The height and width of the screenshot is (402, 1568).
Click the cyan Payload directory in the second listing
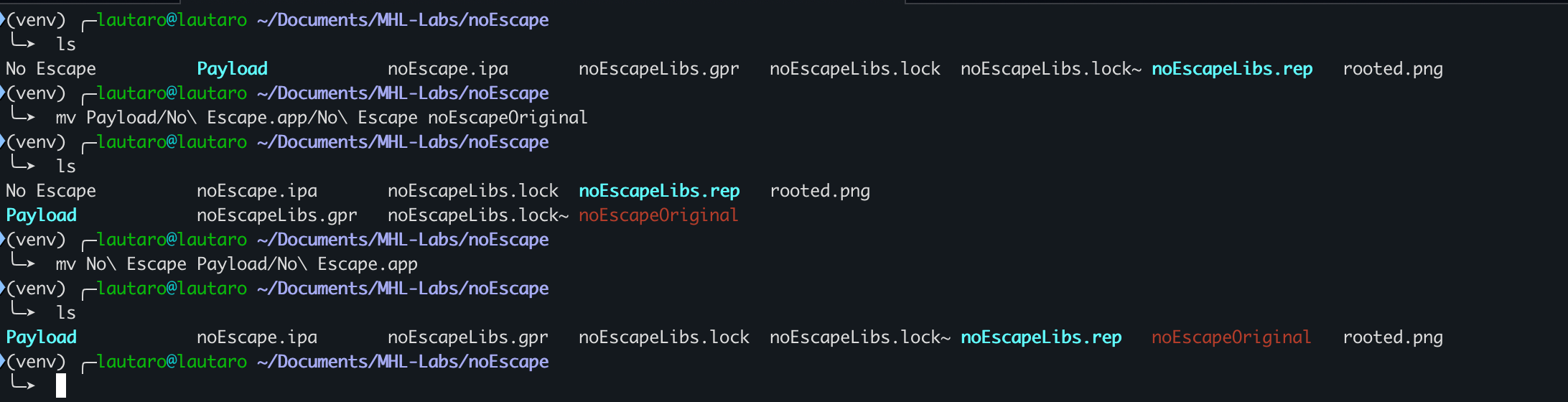pos(41,215)
